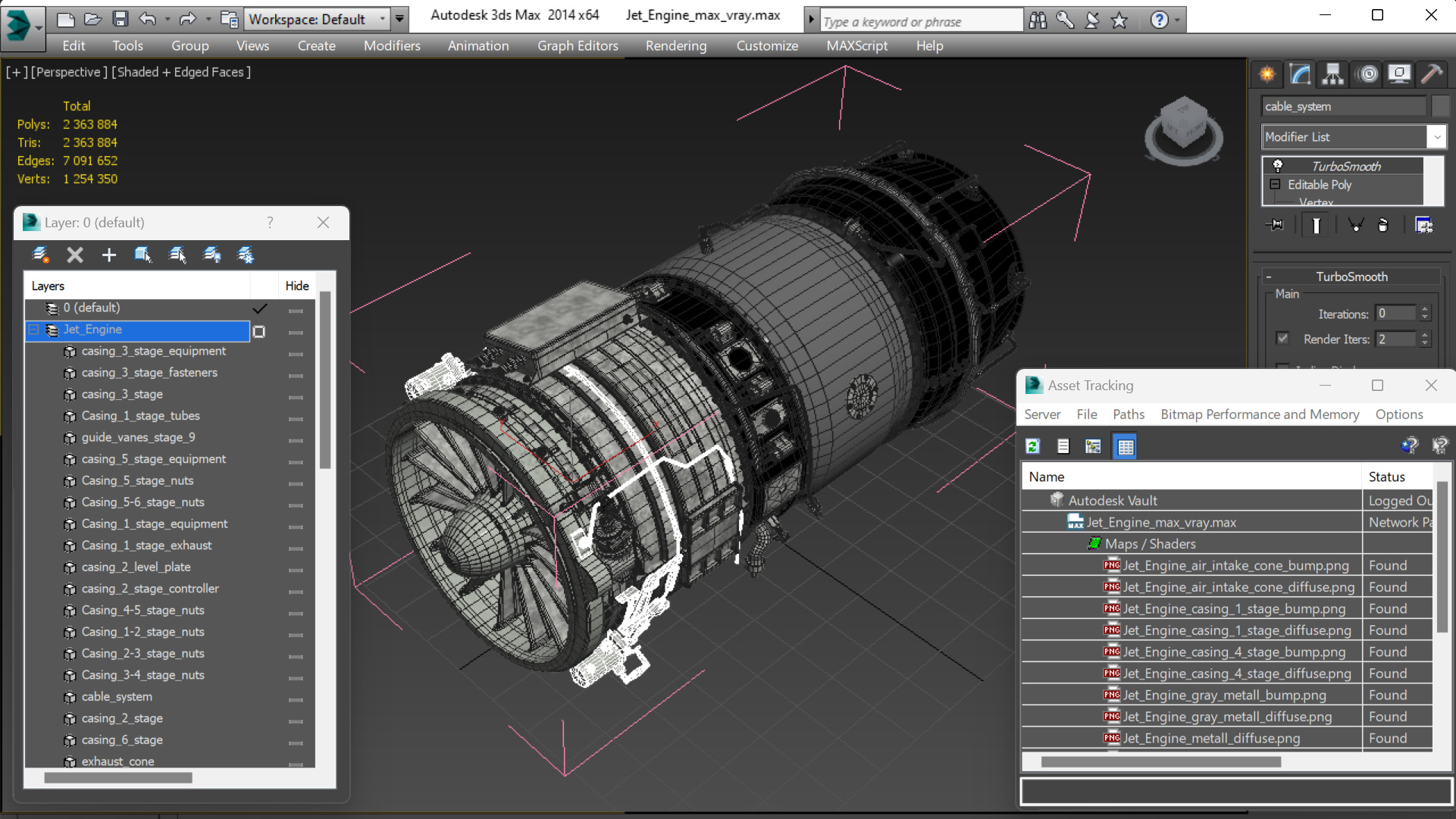Click Configure Modifier Sets icon
This screenshot has height=819, width=1456.
(x=1424, y=225)
